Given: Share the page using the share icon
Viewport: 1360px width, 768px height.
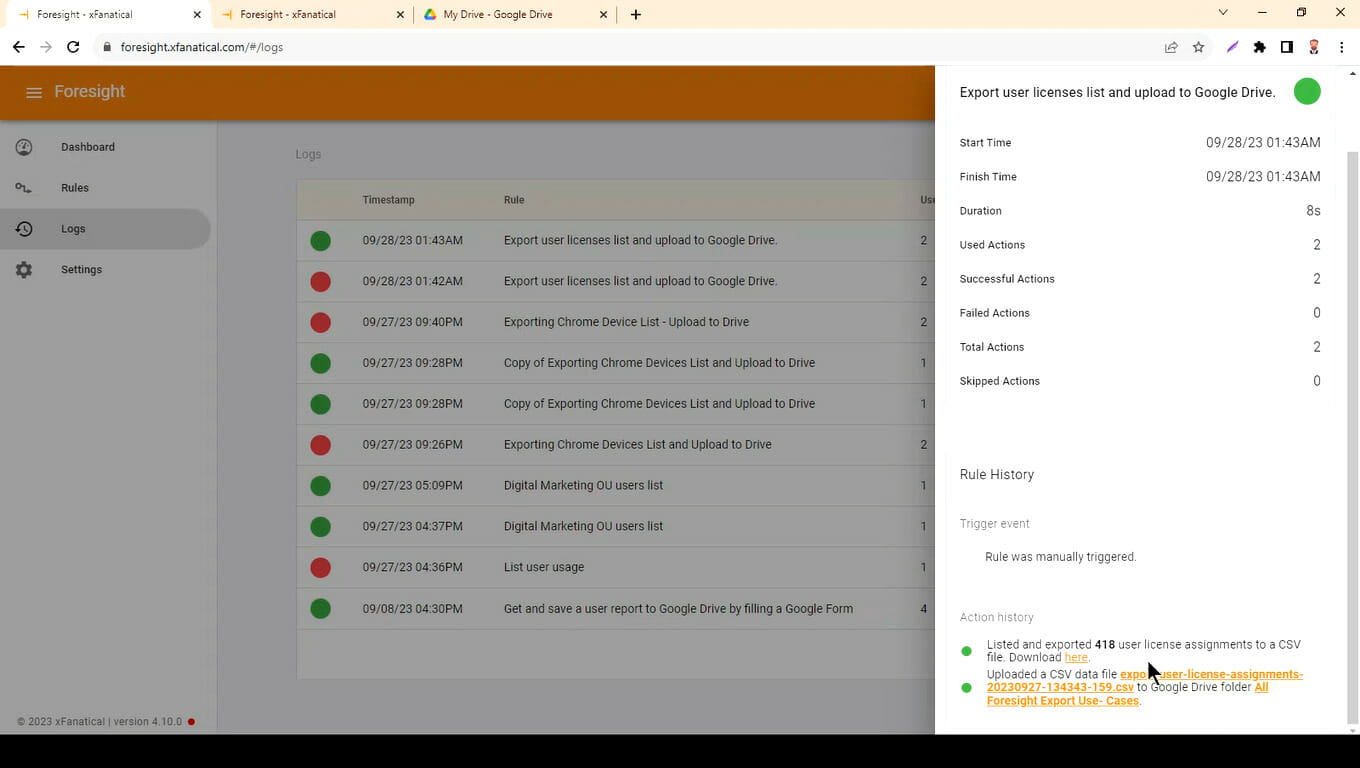Looking at the screenshot, I should click(x=1171, y=47).
